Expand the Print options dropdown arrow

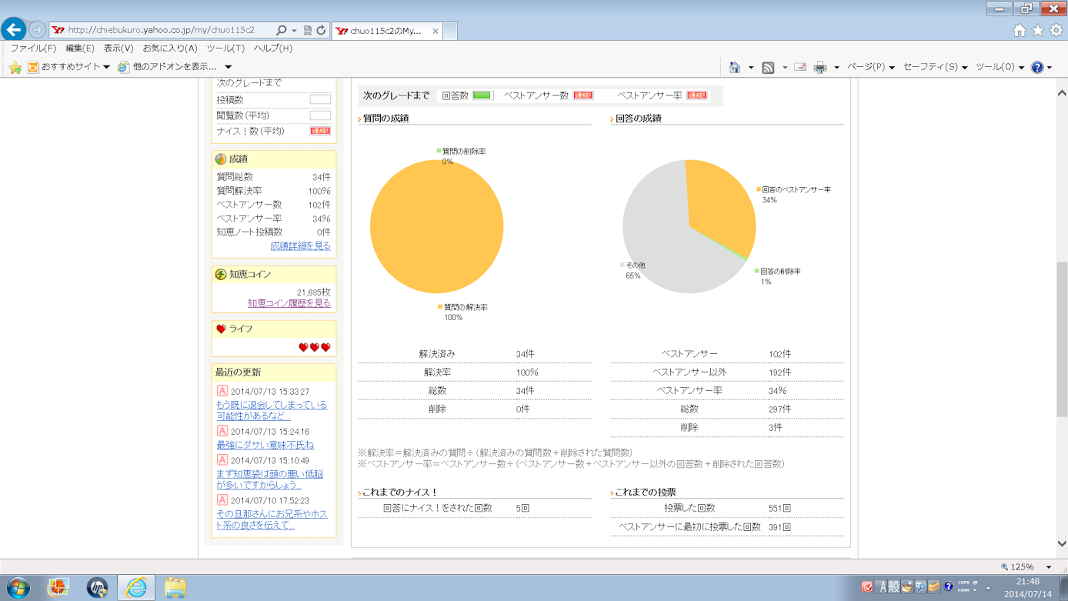pyautogui.click(x=836, y=67)
